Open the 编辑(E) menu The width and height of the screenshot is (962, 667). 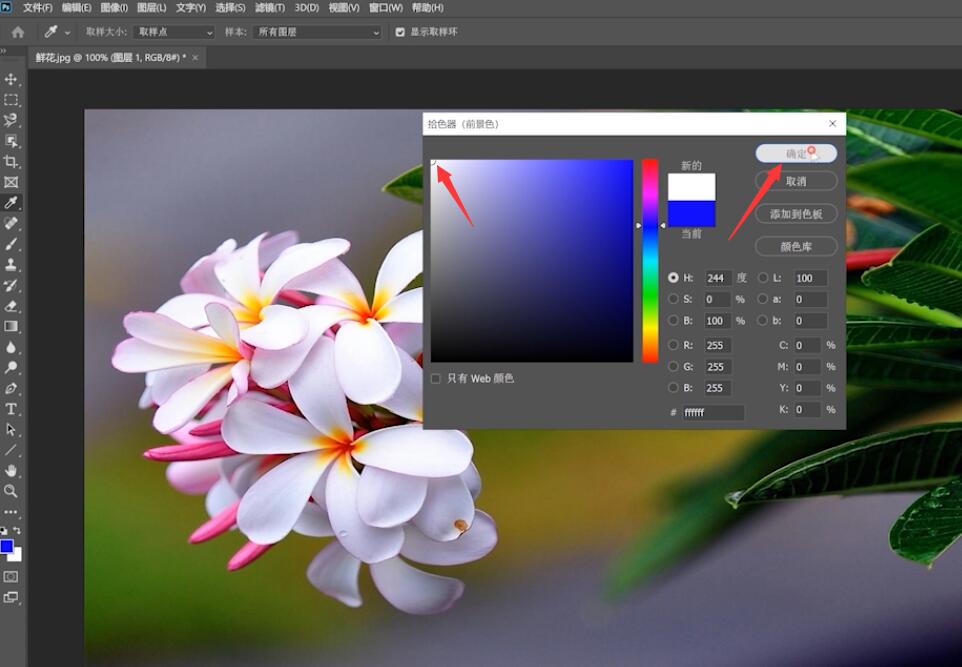click(77, 8)
